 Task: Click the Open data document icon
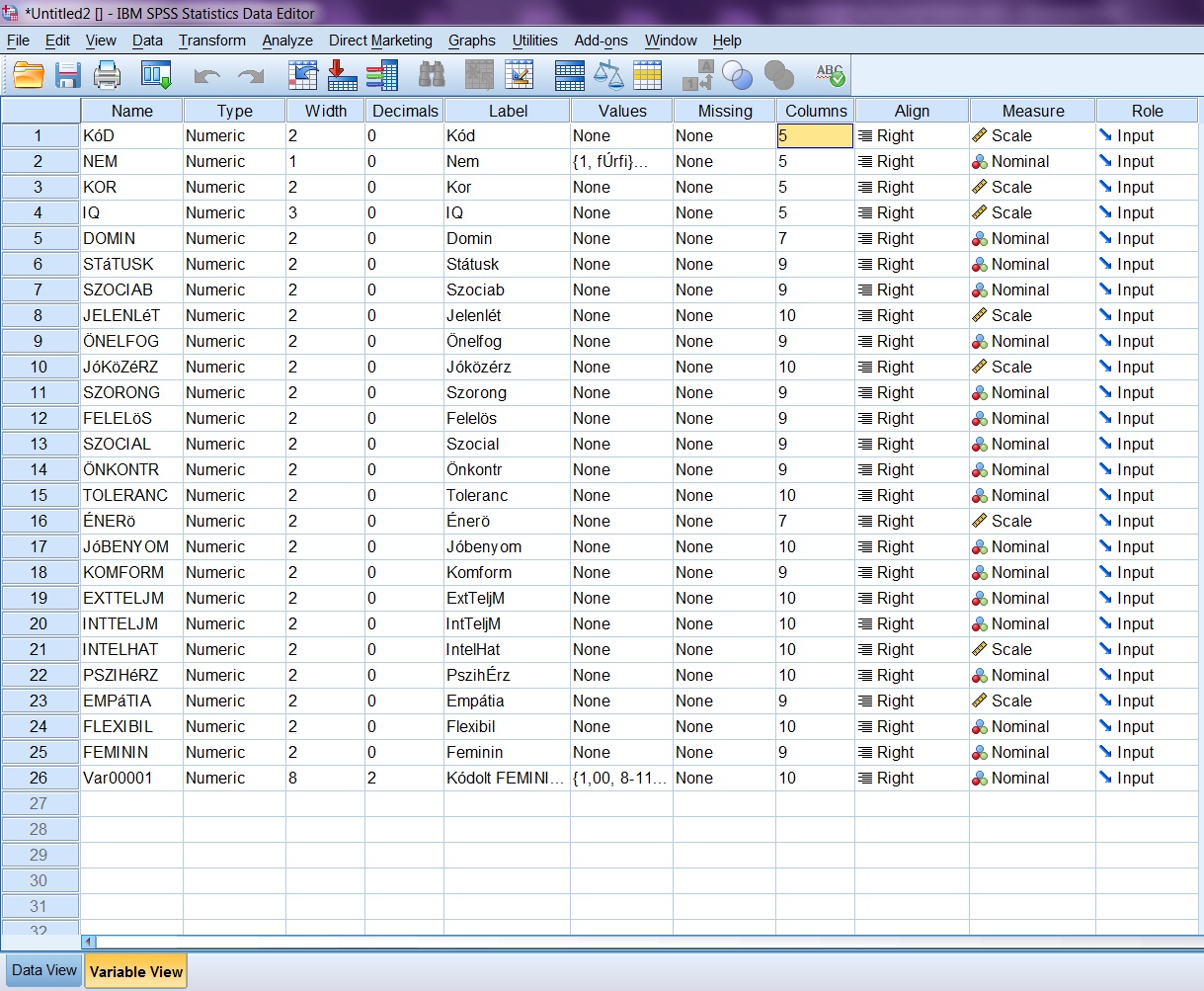click(29, 75)
